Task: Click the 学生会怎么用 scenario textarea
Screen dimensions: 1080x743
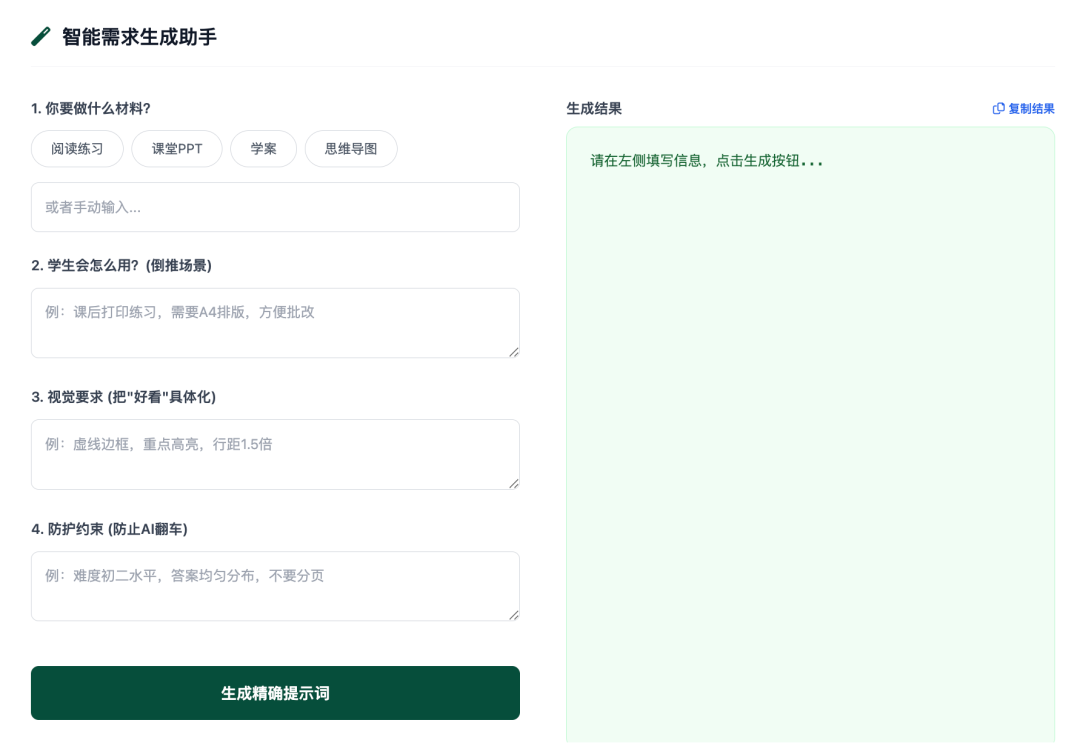Action: point(275,322)
